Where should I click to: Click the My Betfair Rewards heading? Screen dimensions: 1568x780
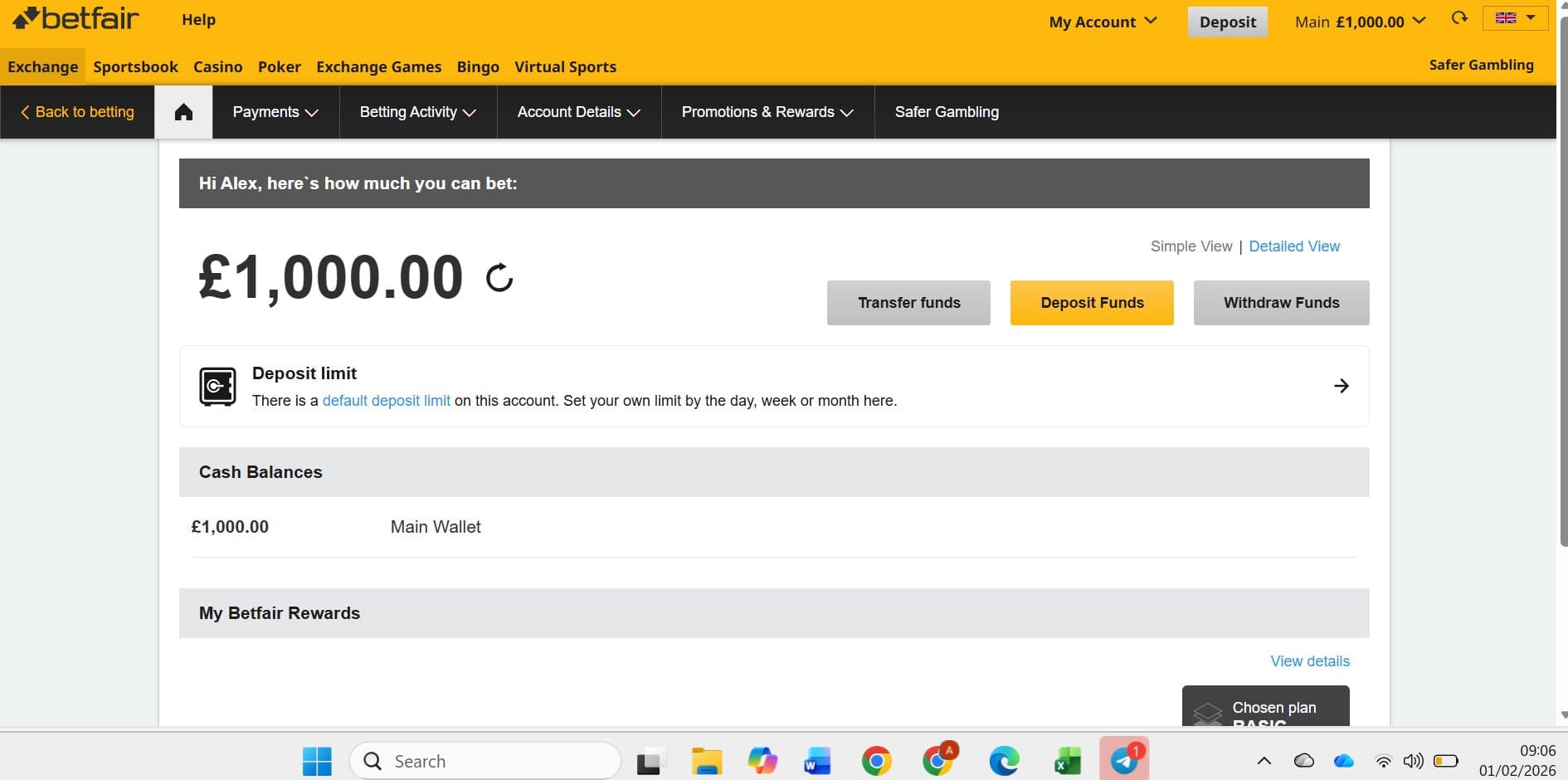pos(280,613)
